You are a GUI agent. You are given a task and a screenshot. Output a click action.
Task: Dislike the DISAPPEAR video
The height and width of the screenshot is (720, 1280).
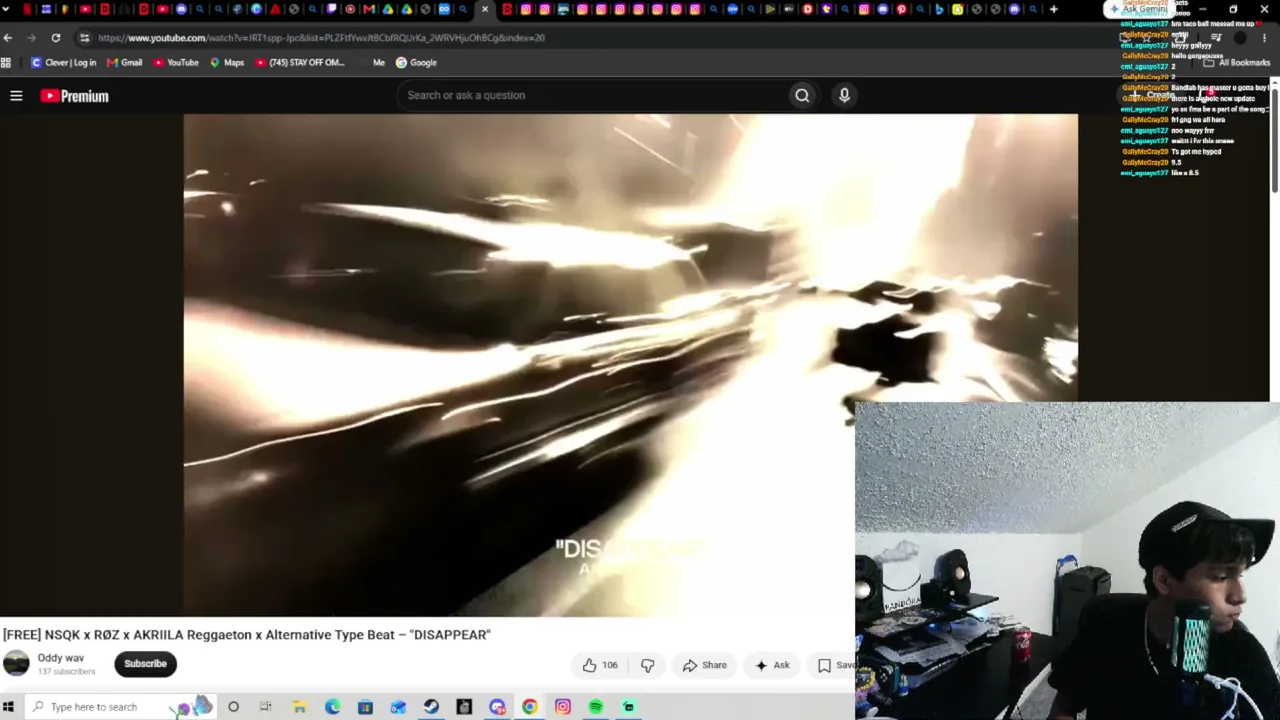tap(647, 665)
